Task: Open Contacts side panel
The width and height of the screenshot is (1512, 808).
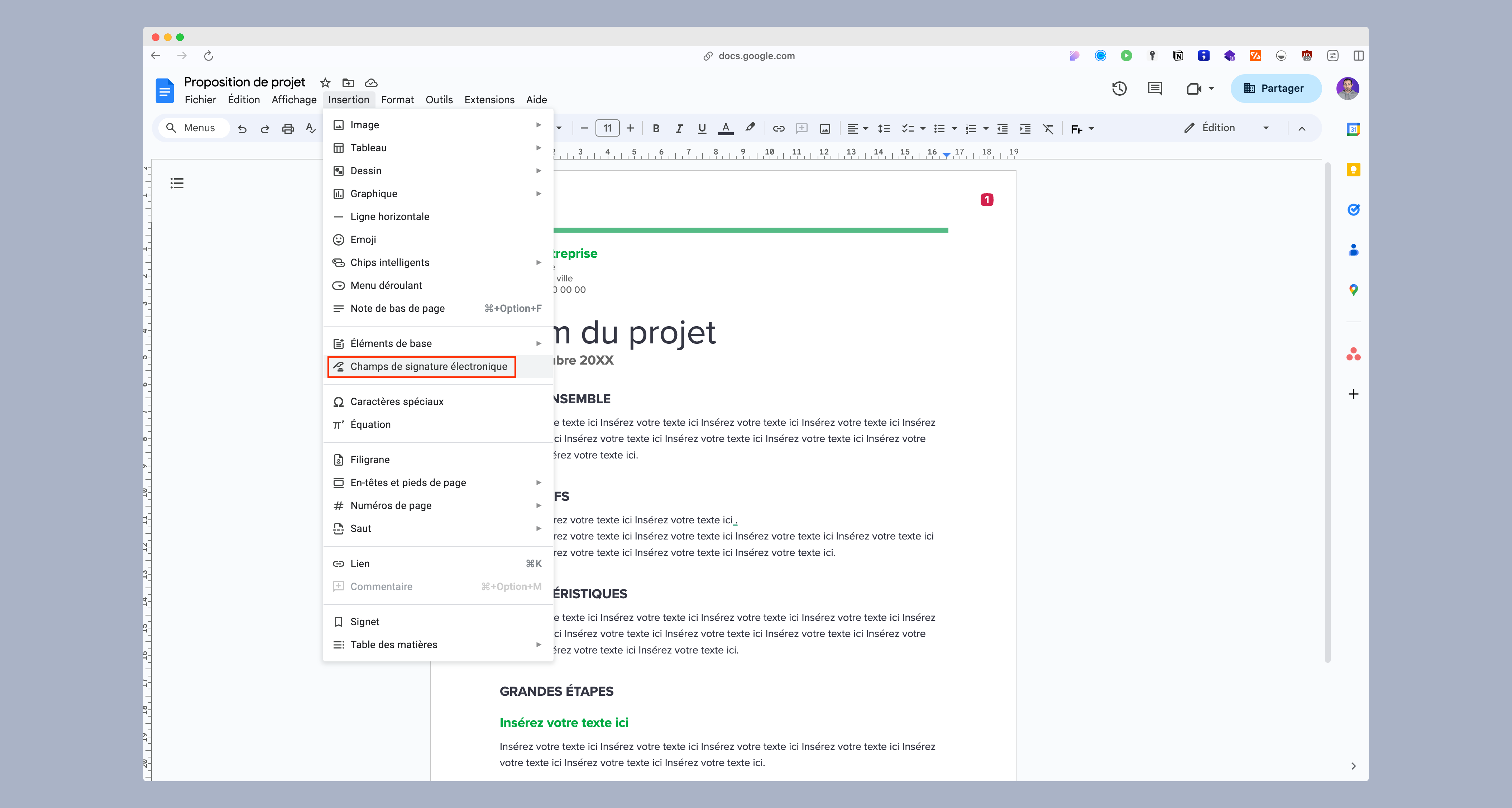Action: tap(1353, 249)
